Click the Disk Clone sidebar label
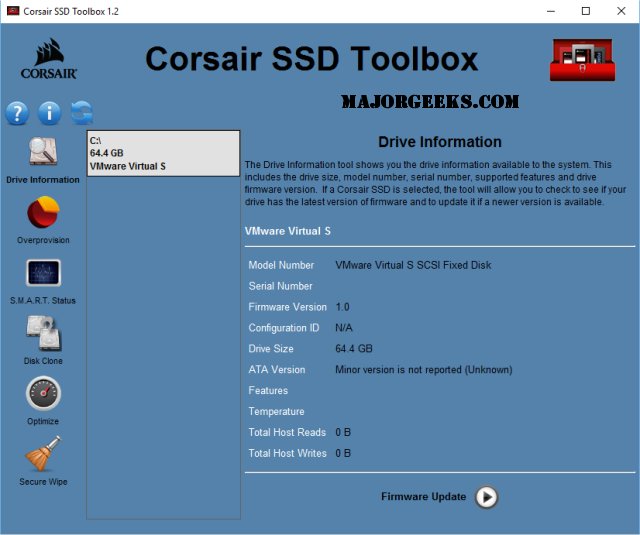Screen dimensions: 640x535 pyautogui.click(x=43, y=361)
